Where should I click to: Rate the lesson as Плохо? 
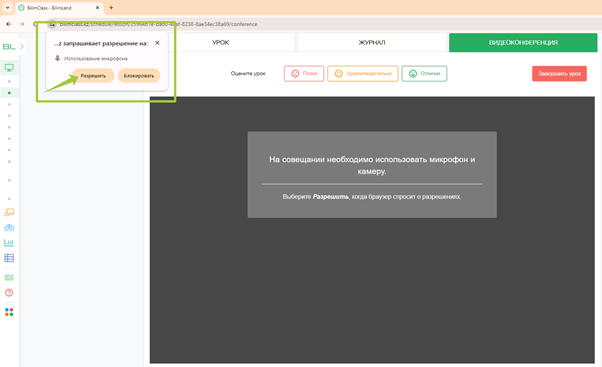point(304,74)
